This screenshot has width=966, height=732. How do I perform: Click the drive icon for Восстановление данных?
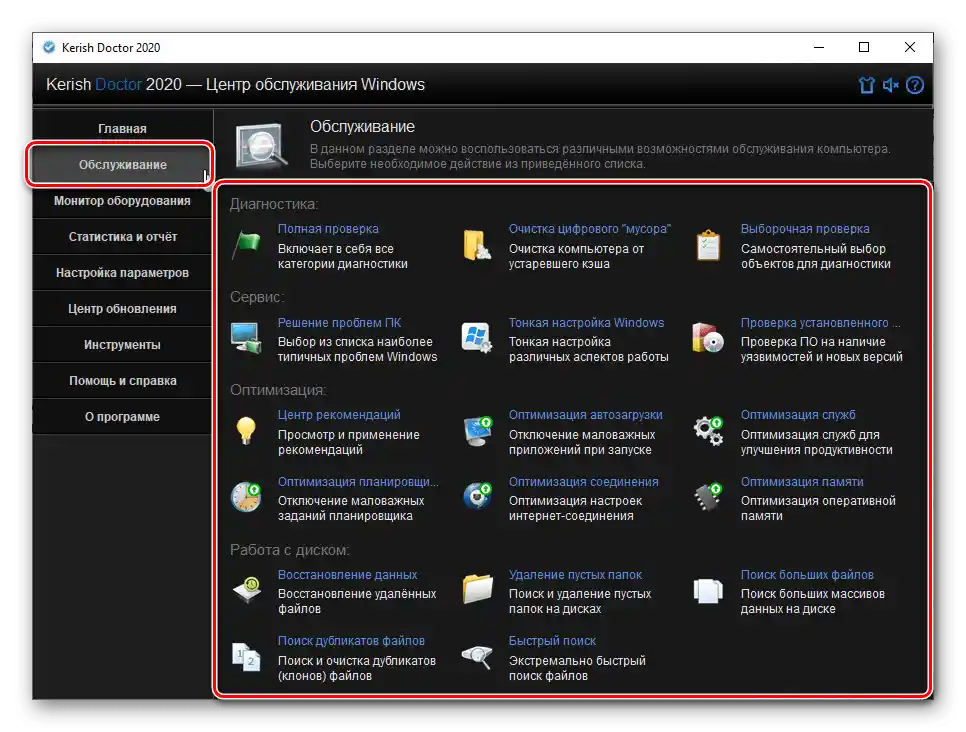point(247,590)
